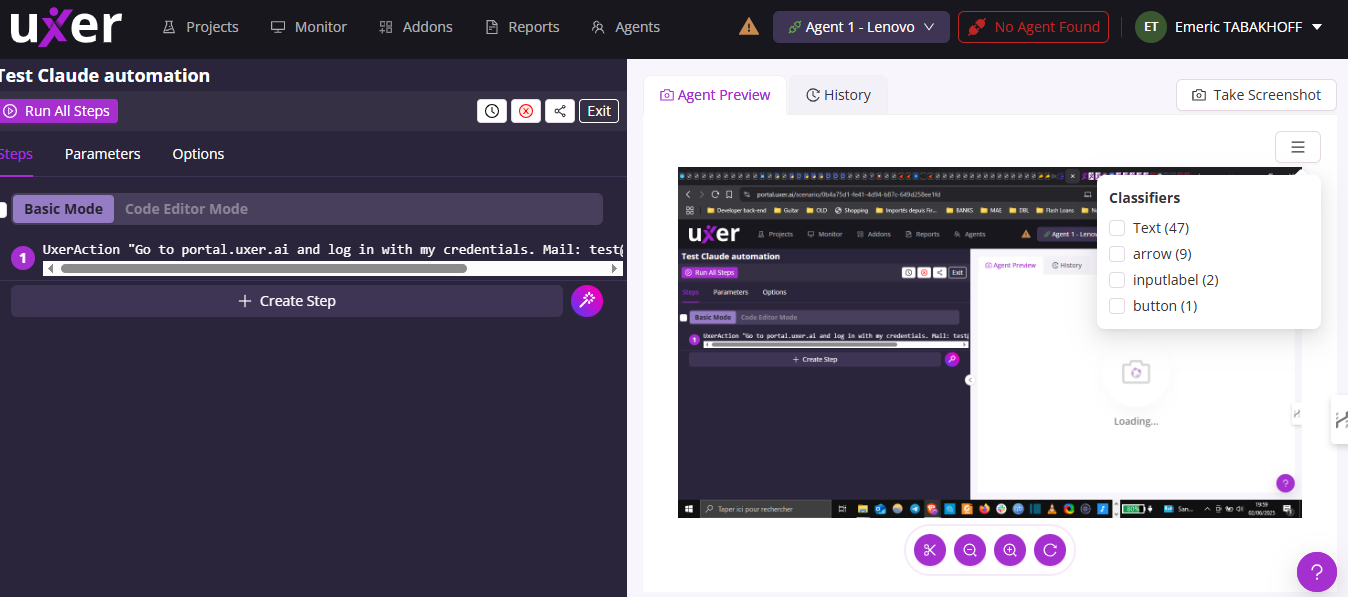Image resolution: width=1348 pixels, height=597 pixels.
Task: Open the History tab
Action: [x=838, y=95]
